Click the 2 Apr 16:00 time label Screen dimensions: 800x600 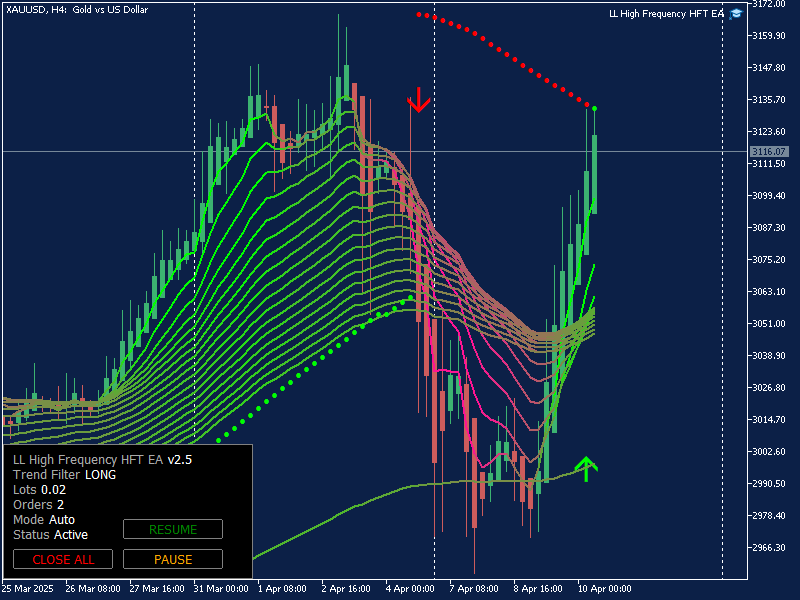click(346, 589)
